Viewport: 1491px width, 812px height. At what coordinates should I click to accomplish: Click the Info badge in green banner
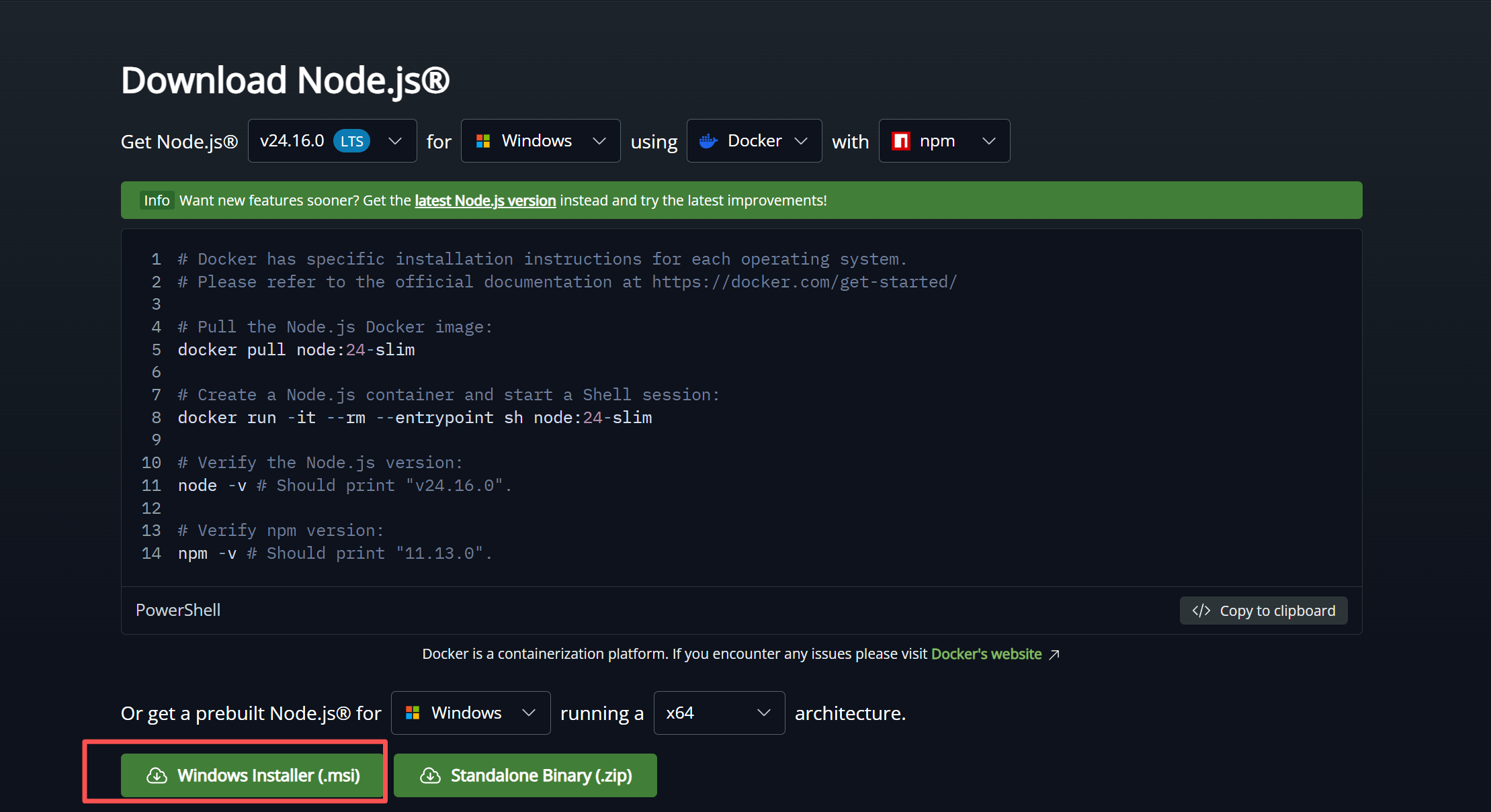157,200
